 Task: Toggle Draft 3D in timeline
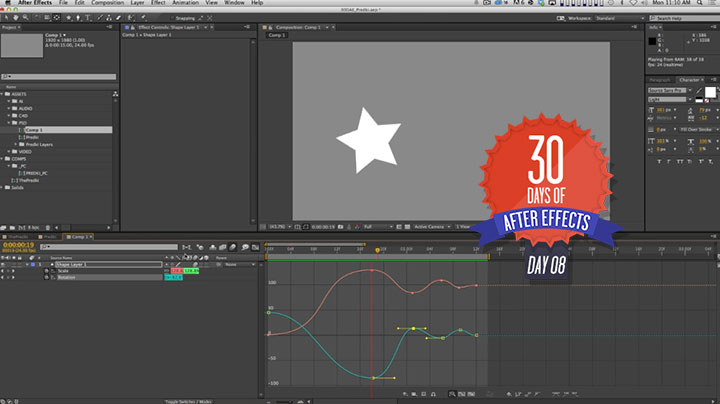pyautogui.click(x=200, y=247)
